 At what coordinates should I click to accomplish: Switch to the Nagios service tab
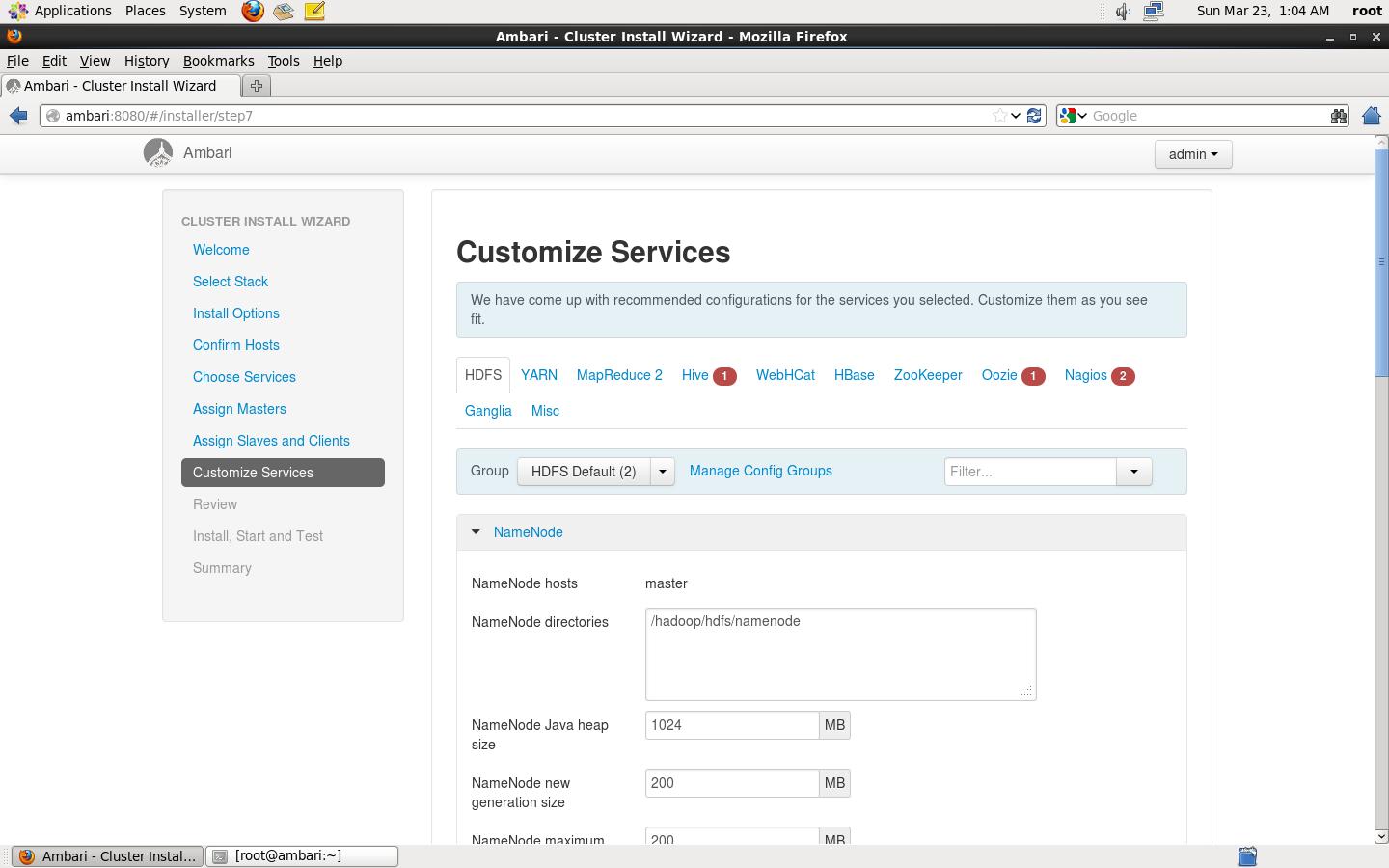pos(1085,375)
